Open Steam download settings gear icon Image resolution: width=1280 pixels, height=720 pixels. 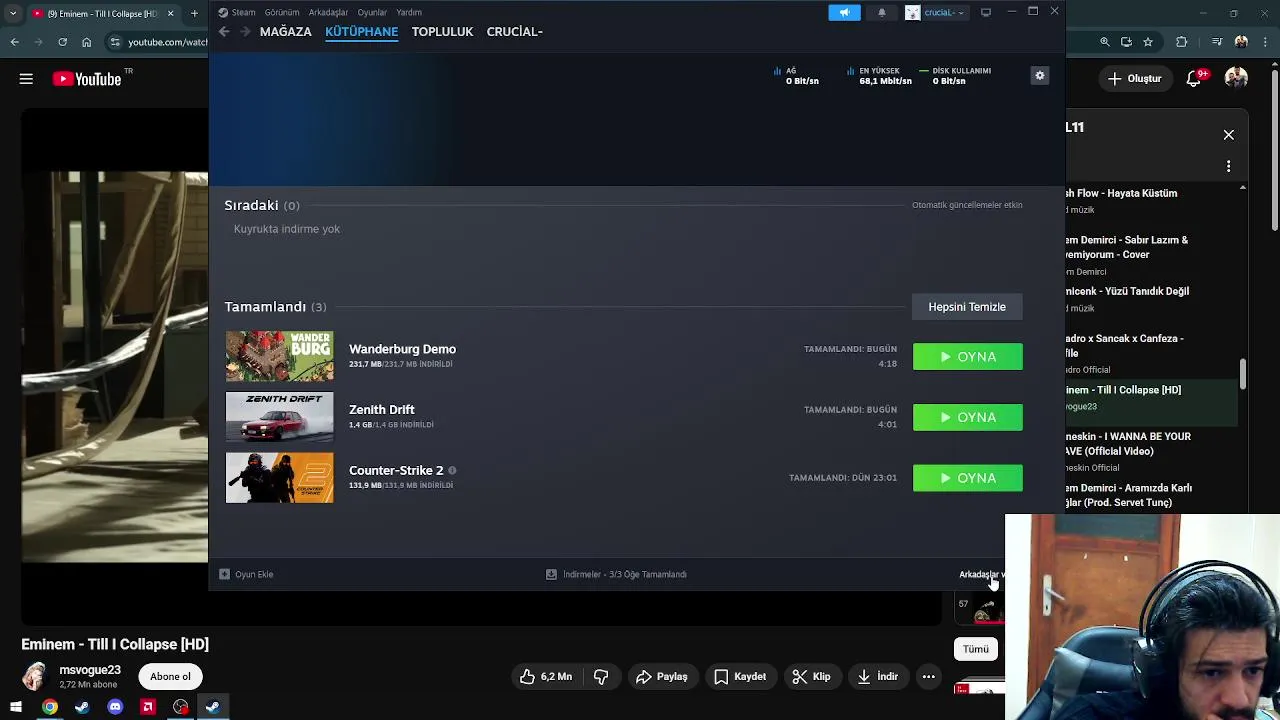(1040, 76)
